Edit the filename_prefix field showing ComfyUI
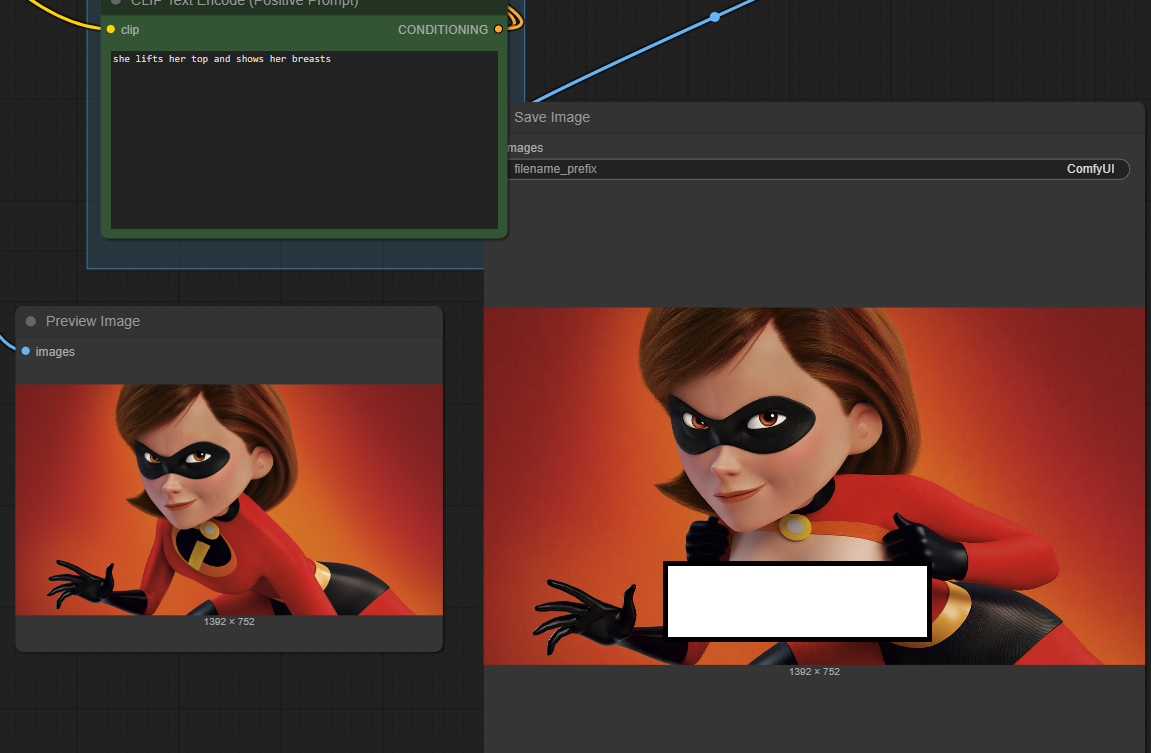Image resolution: width=1151 pixels, height=753 pixels. 817,169
